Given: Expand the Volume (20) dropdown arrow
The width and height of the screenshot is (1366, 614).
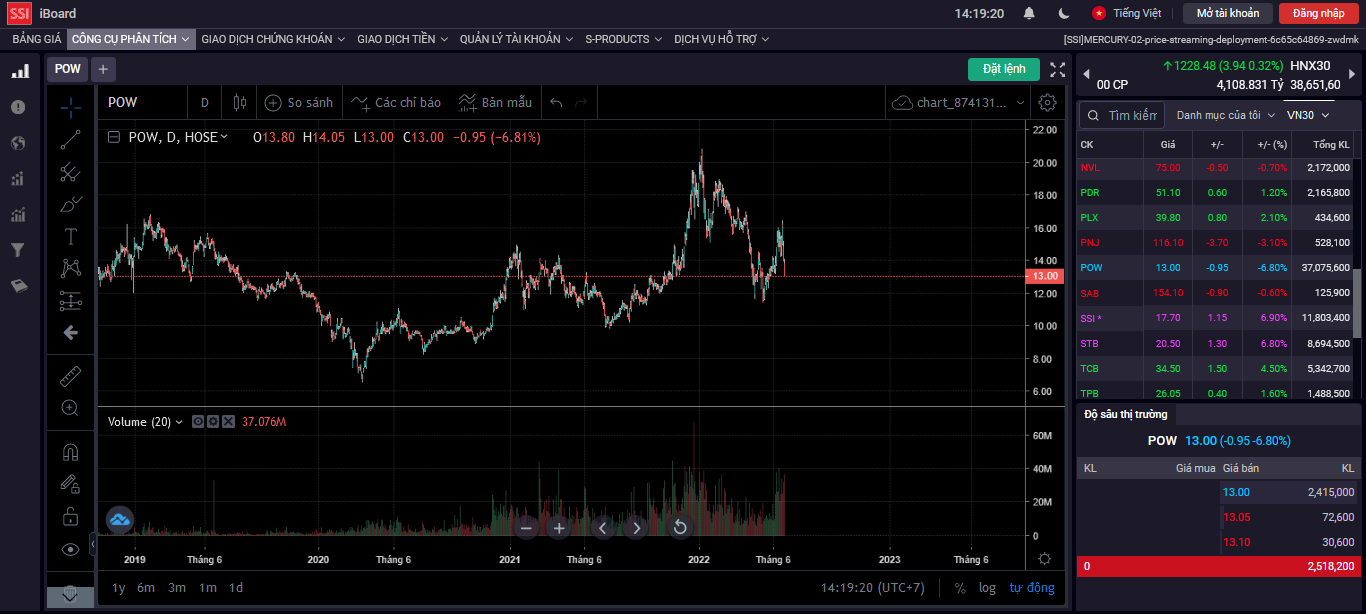Looking at the screenshot, I should point(179,422).
